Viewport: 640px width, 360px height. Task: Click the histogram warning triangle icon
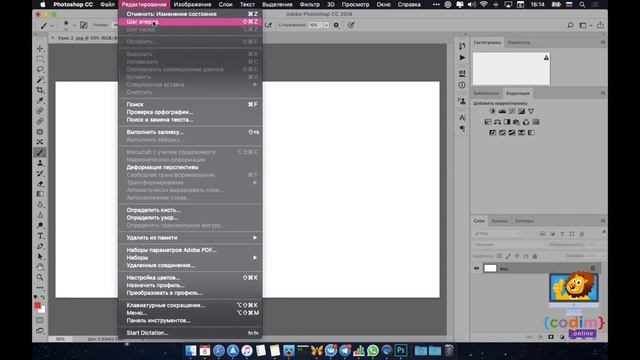click(546, 58)
